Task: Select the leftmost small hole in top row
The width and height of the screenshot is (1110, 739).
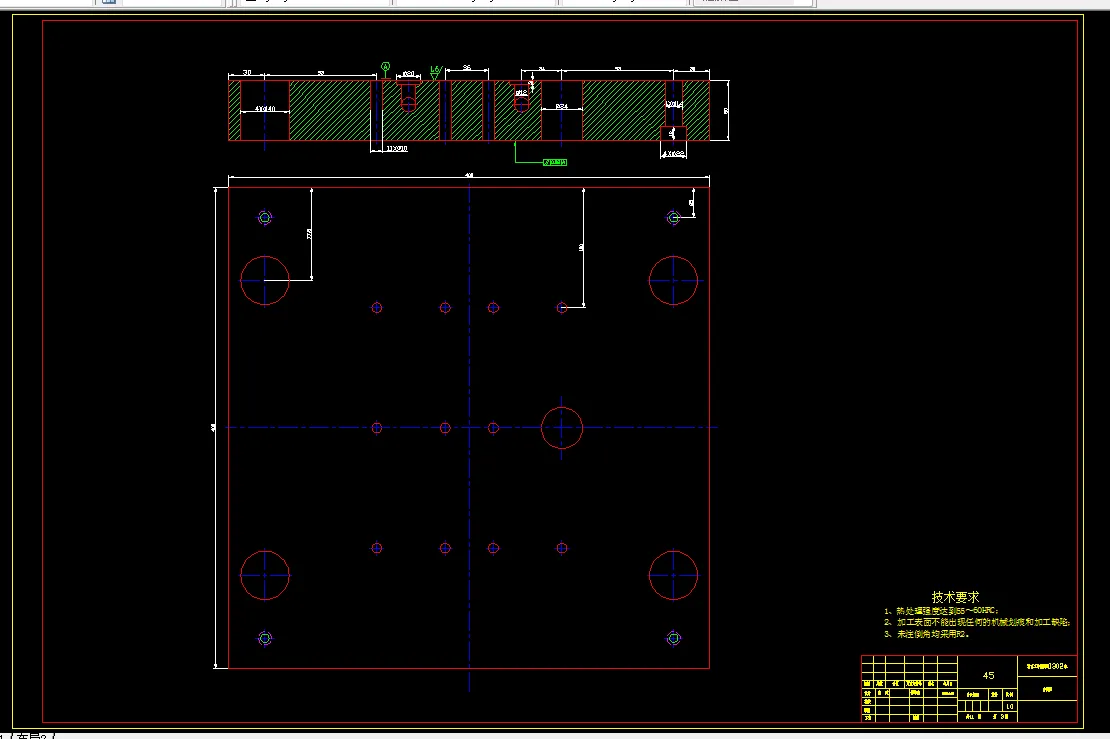Action: click(x=377, y=307)
